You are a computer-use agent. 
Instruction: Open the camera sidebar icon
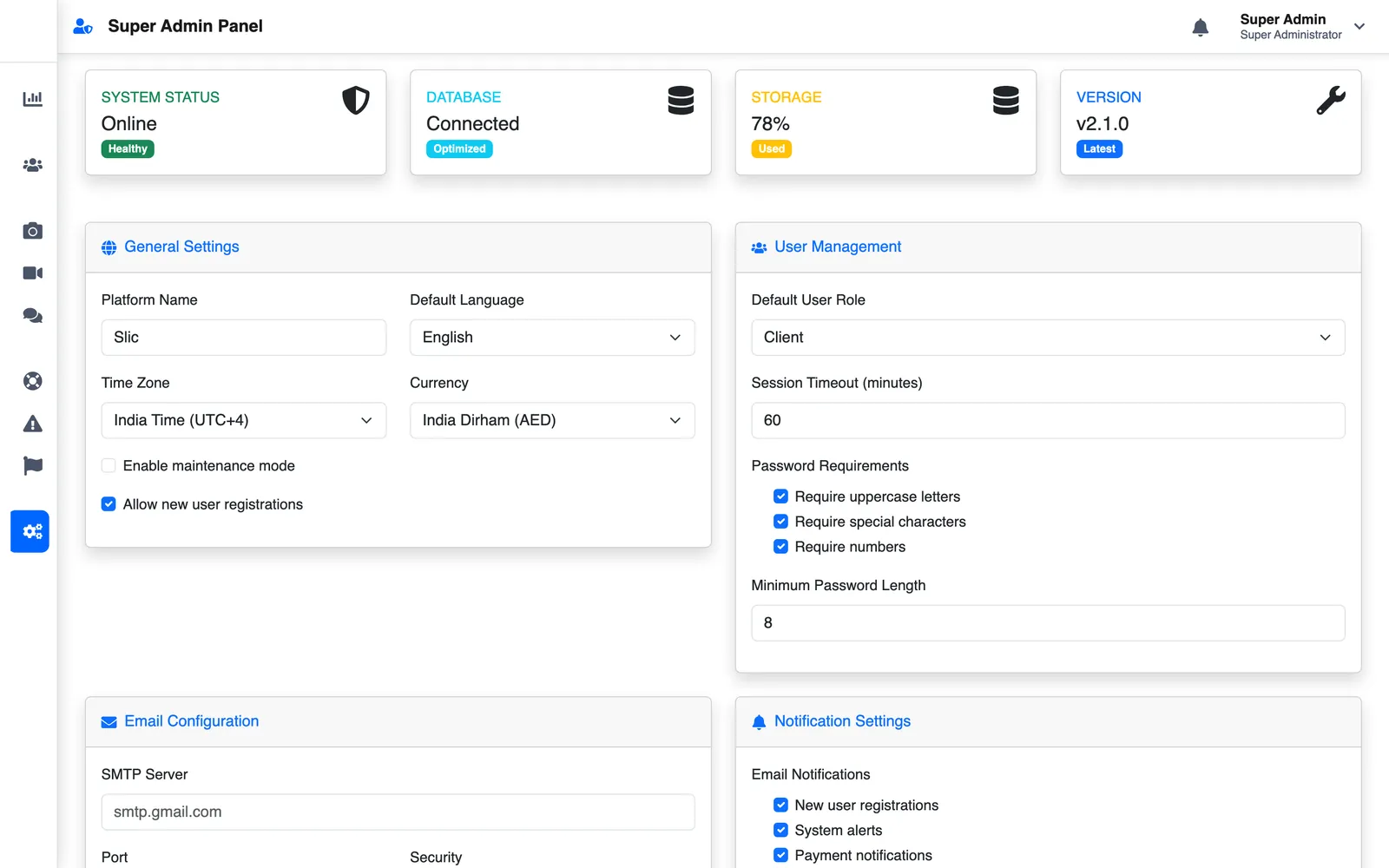pos(32,231)
